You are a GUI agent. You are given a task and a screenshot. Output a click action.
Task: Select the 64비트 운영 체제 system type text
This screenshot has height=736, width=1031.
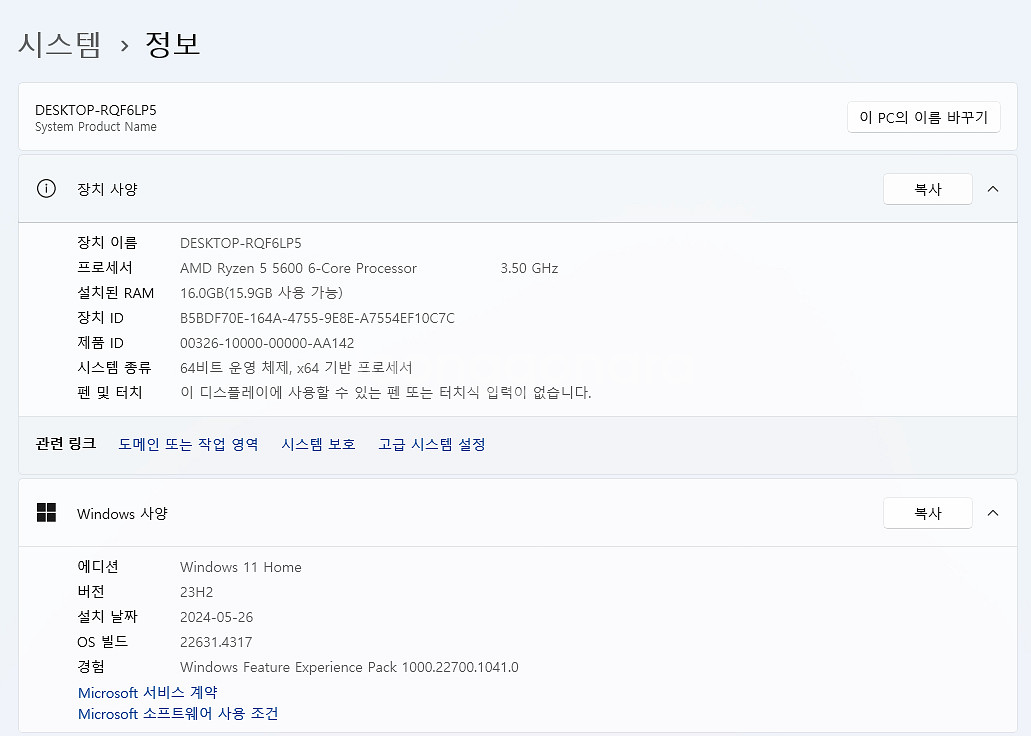point(297,368)
